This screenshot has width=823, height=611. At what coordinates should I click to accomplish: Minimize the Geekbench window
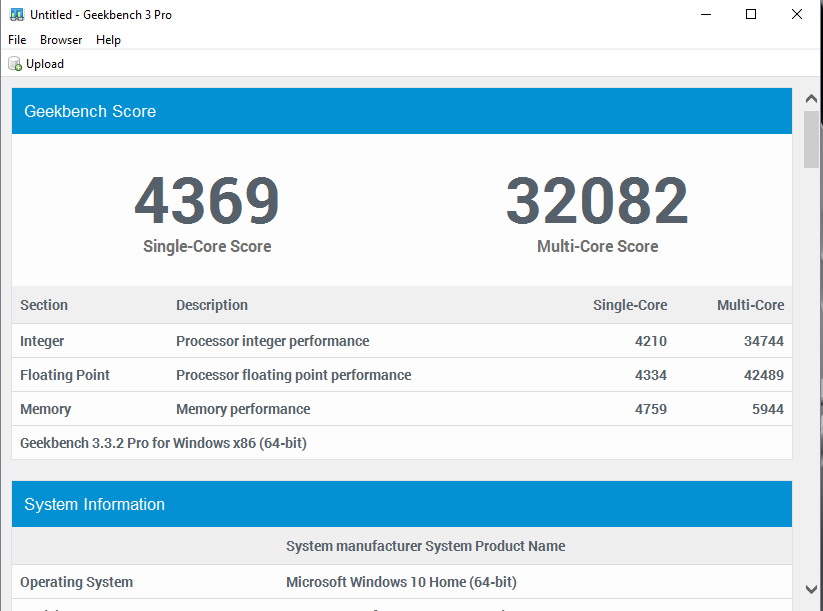[x=706, y=15]
